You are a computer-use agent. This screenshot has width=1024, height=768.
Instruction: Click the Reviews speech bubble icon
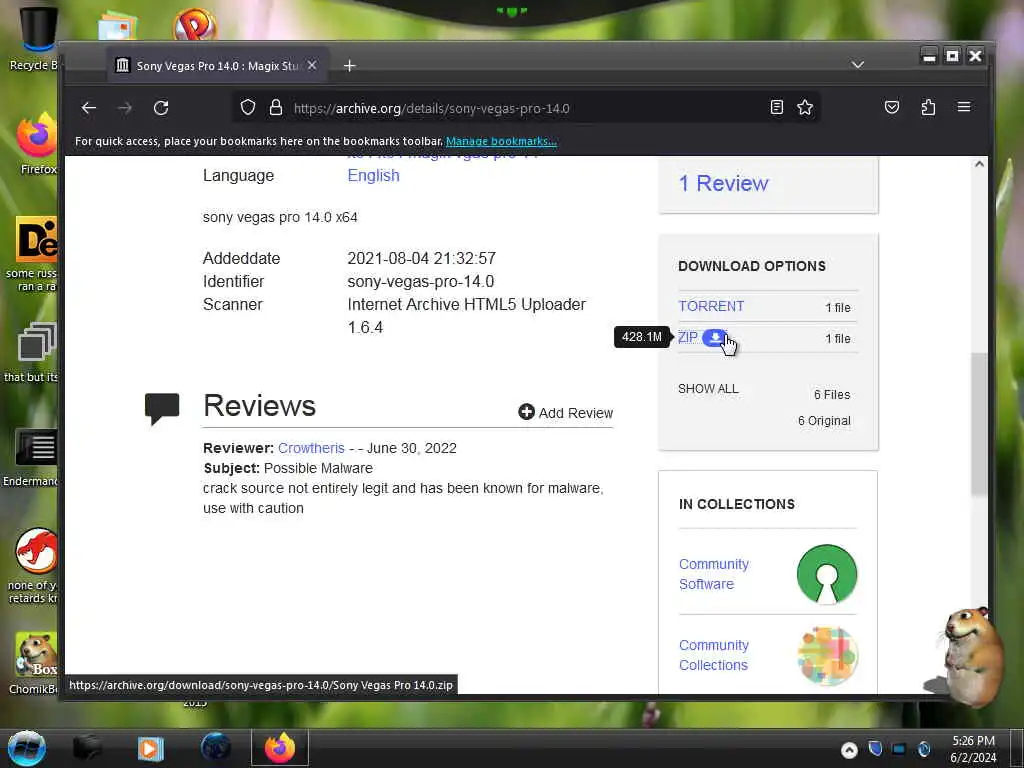[x=162, y=409]
